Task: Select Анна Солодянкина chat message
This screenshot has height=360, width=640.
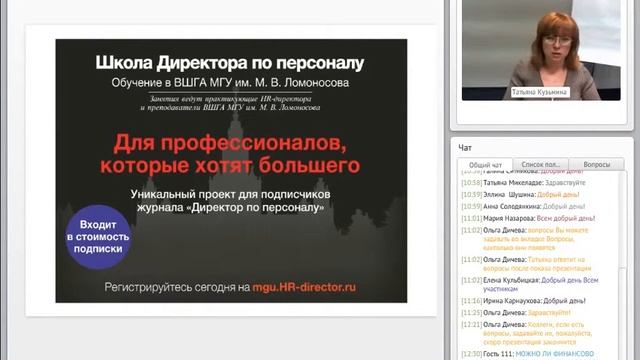Action: point(523,206)
